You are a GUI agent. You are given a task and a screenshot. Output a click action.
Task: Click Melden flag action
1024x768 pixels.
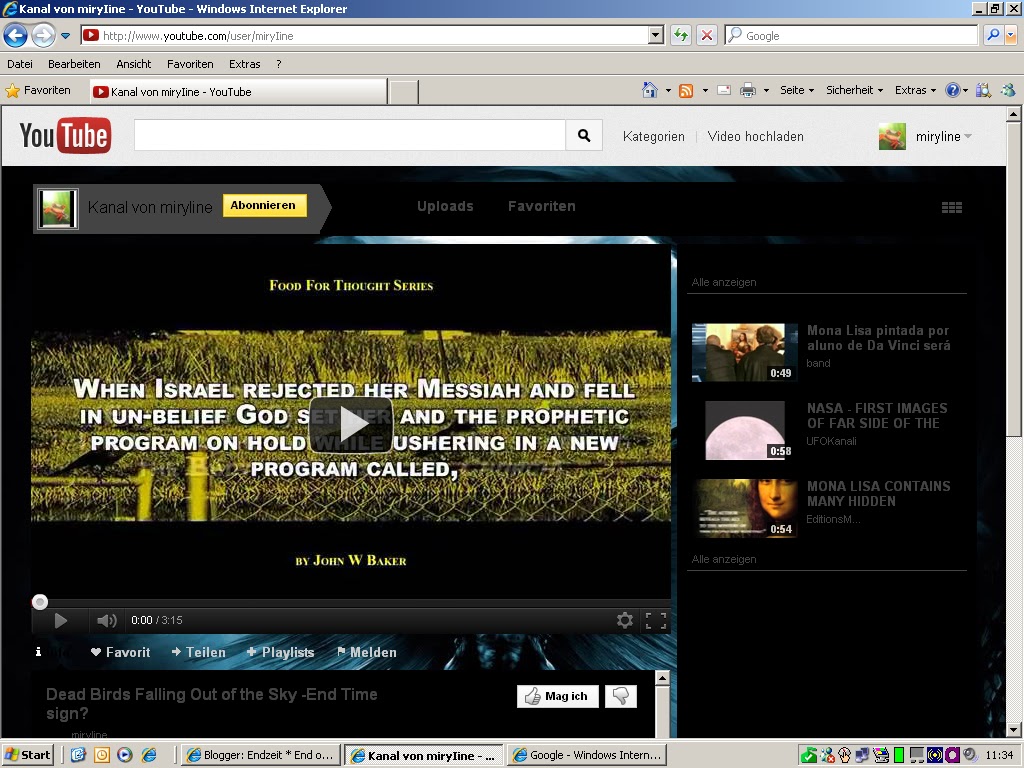[366, 652]
